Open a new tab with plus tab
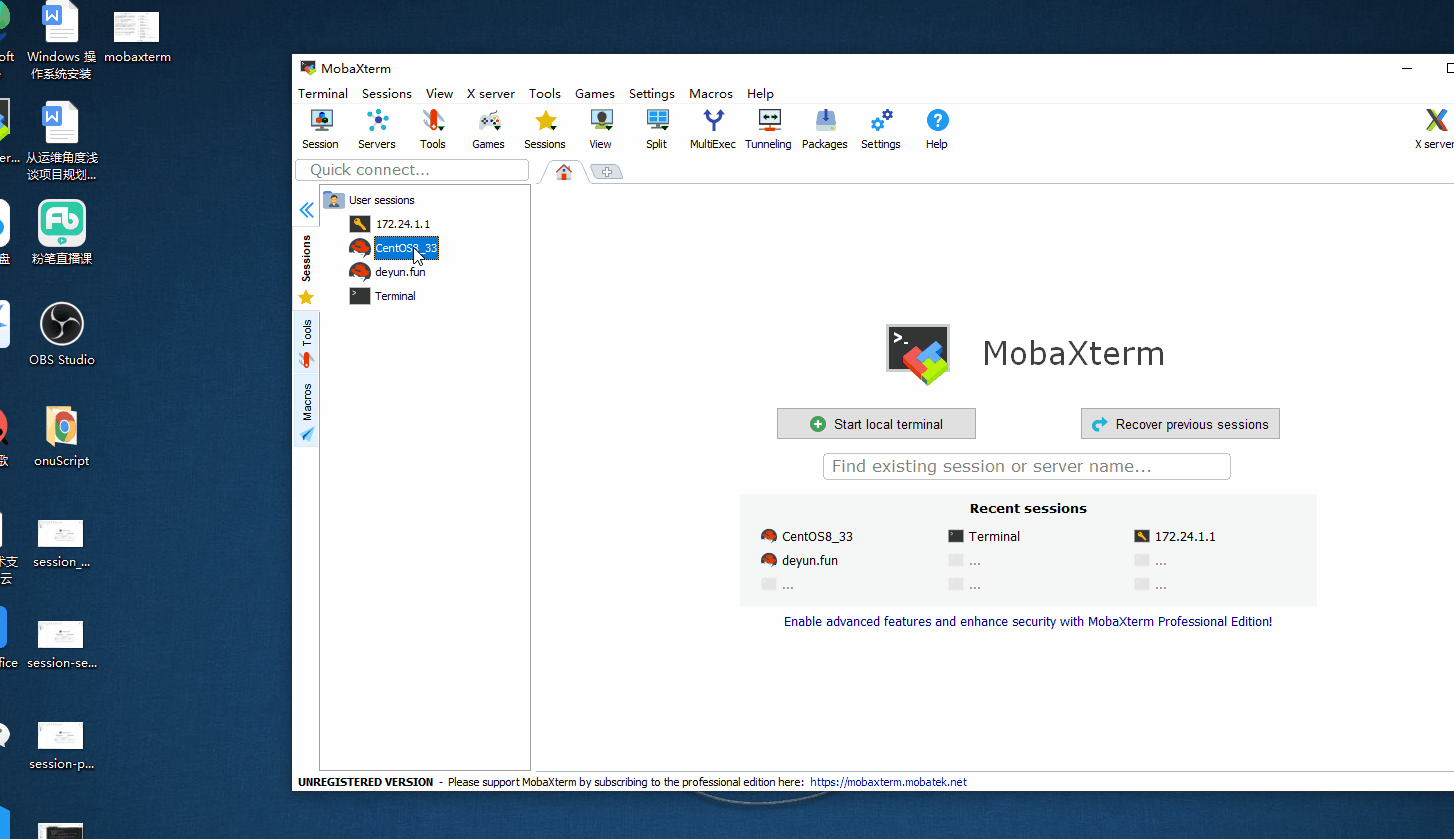Viewport: 1454px width, 839px height. 607,172
